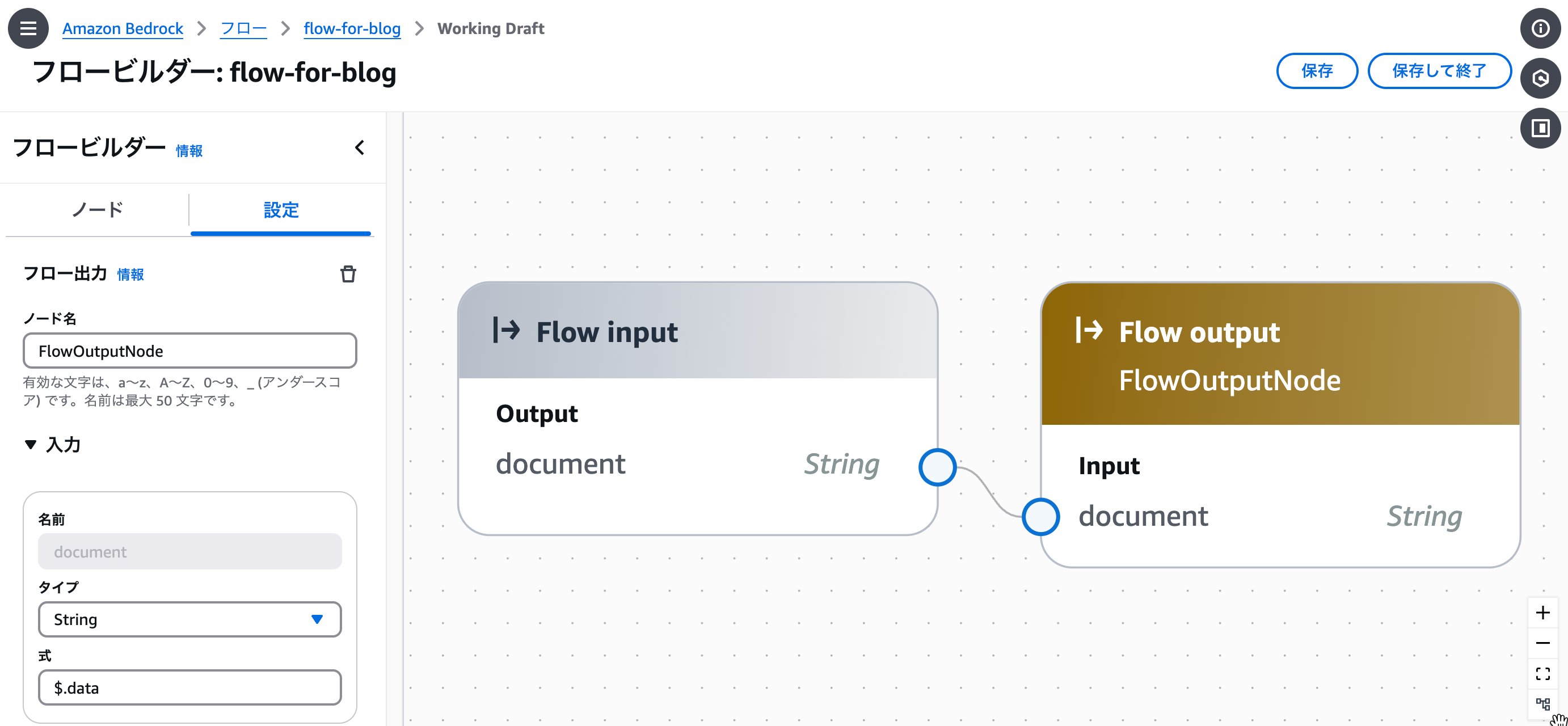Image resolution: width=1568 pixels, height=726 pixels.
Task: Click document label in Flow input node
Action: point(560,464)
